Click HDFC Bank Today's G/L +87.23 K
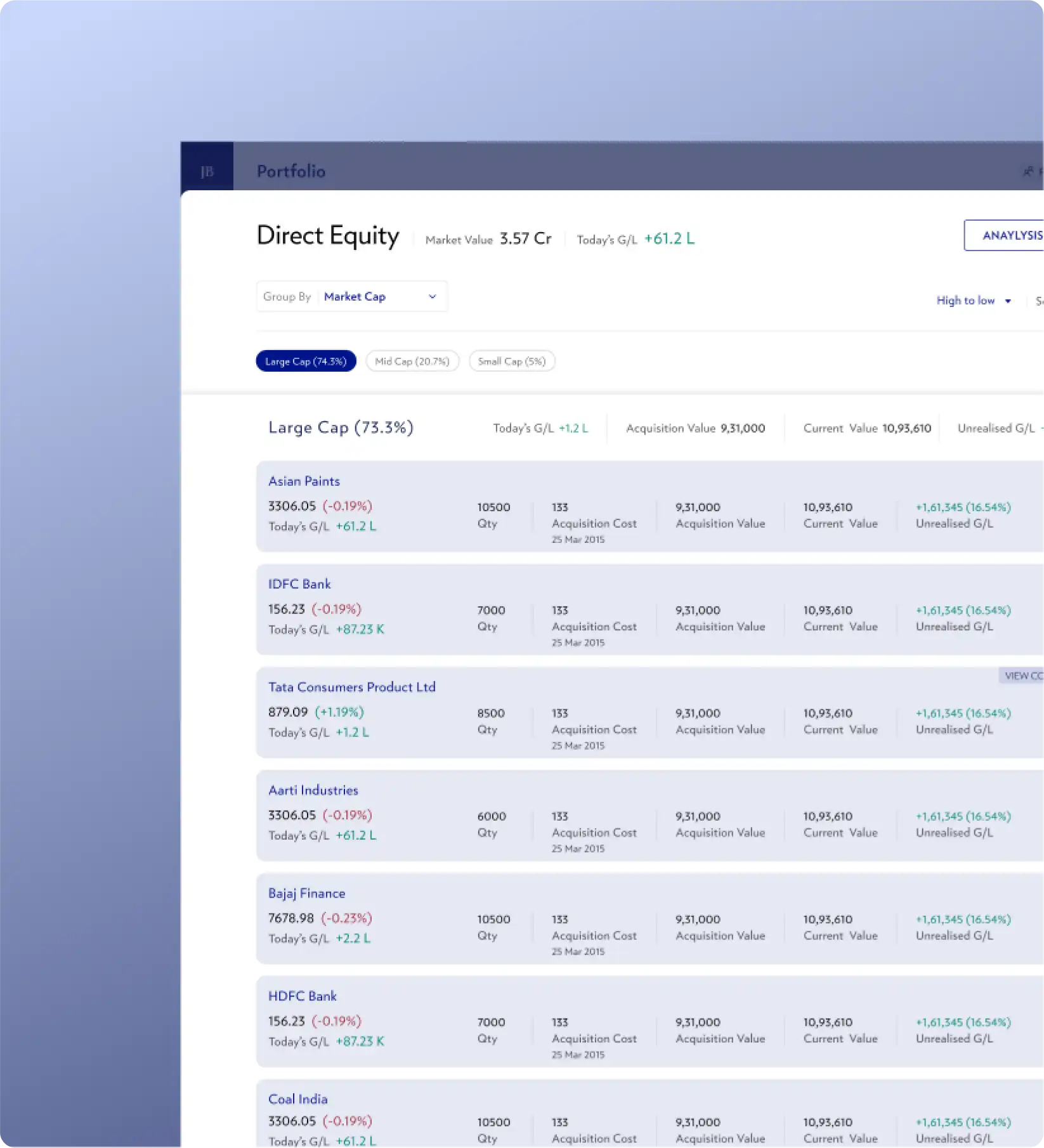 (x=360, y=1041)
